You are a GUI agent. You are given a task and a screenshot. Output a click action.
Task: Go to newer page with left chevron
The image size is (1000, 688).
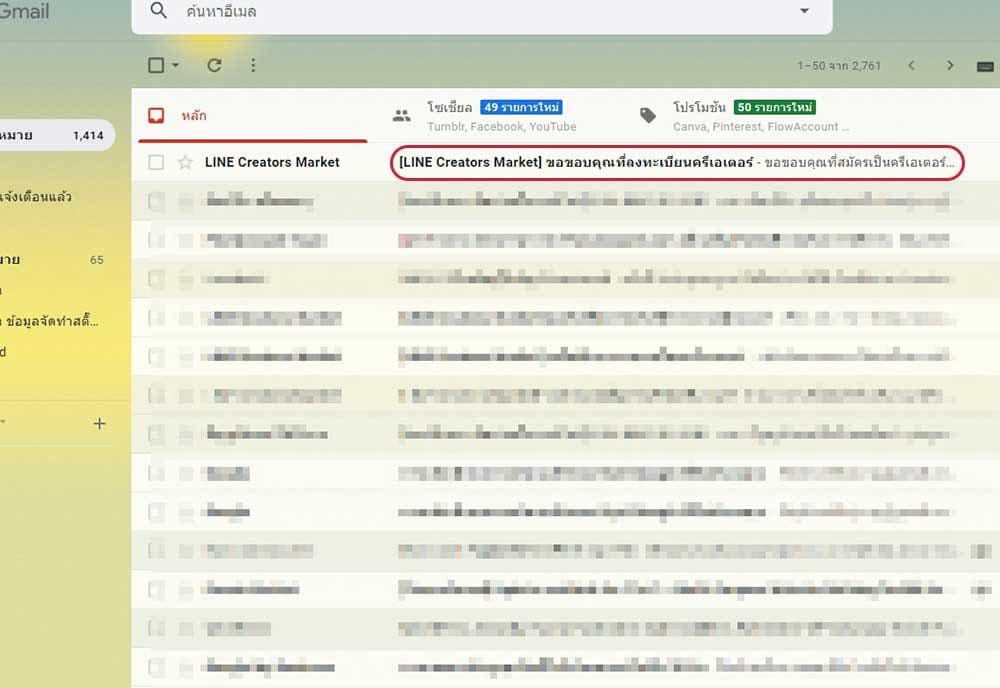[911, 65]
